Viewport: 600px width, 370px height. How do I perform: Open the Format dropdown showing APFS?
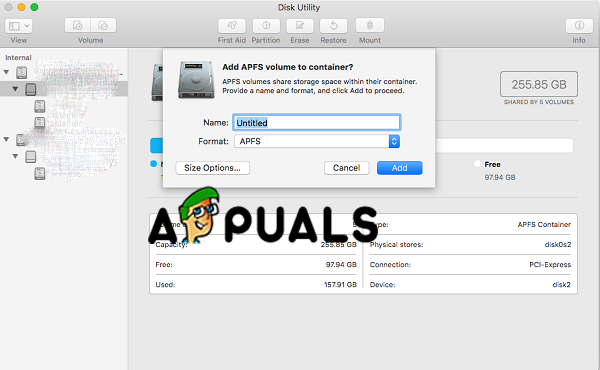coord(317,141)
